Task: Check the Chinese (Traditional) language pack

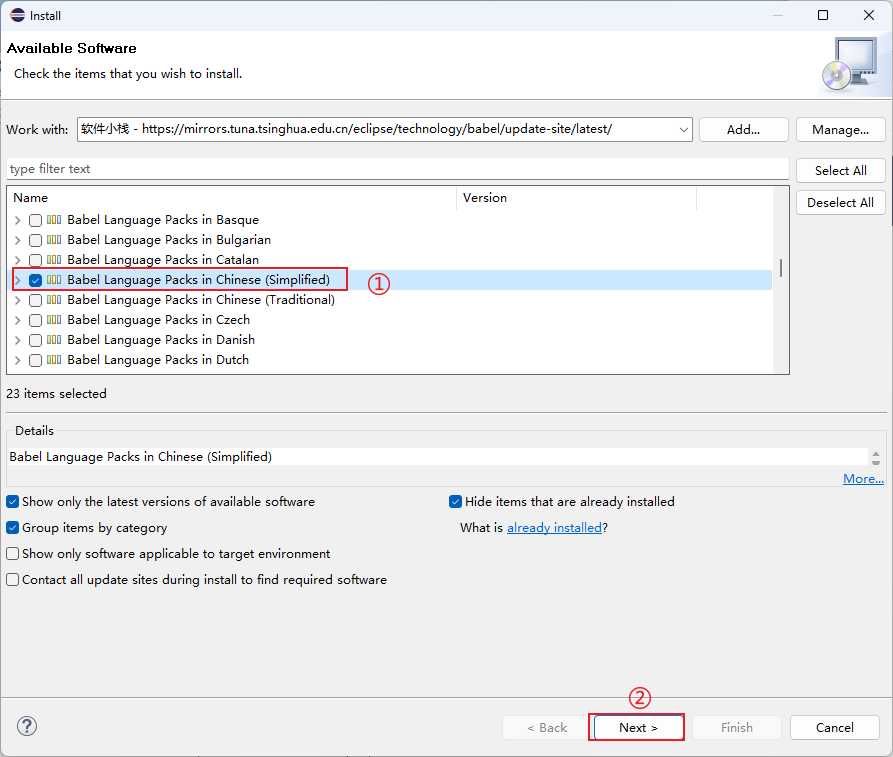Action: [35, 300]
